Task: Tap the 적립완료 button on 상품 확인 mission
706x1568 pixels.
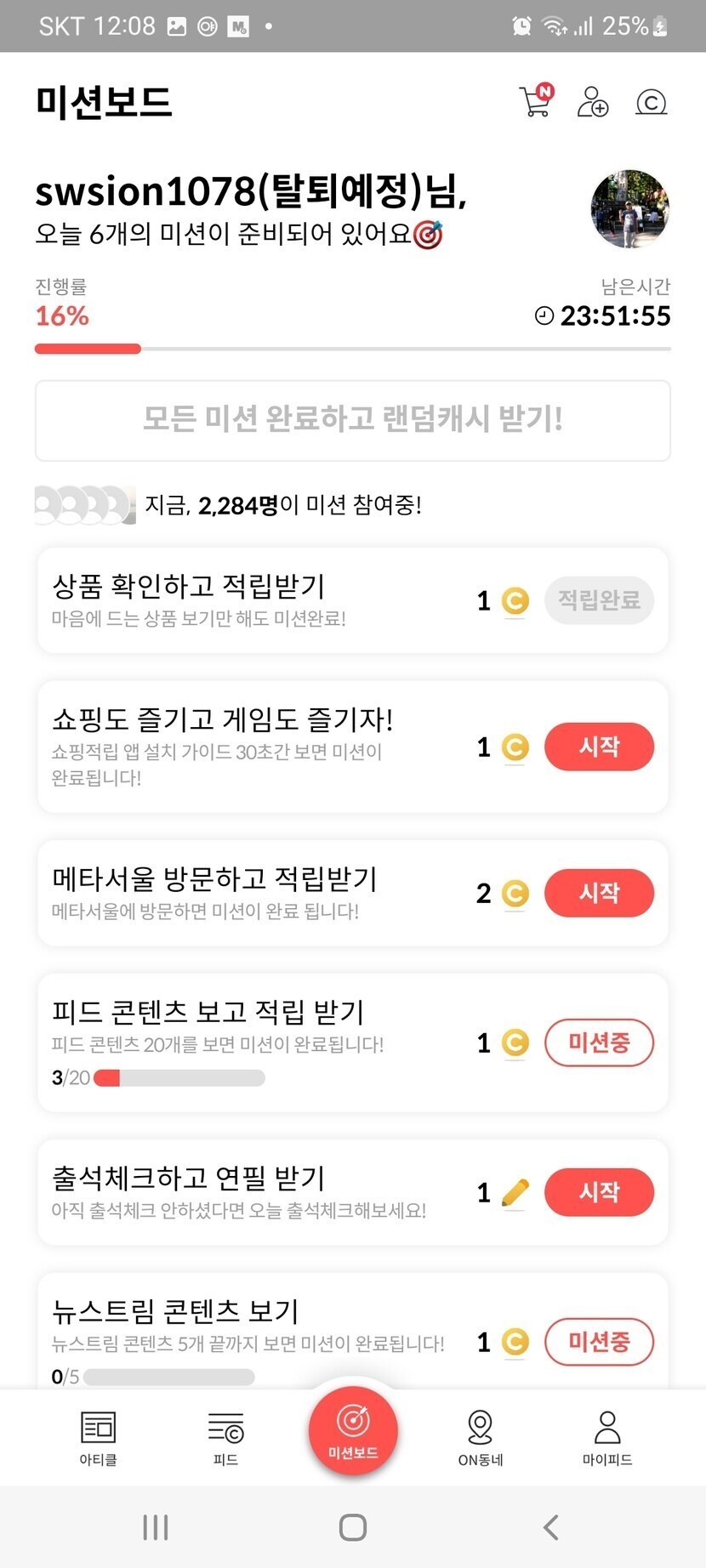Action: (x=599, y=600)
